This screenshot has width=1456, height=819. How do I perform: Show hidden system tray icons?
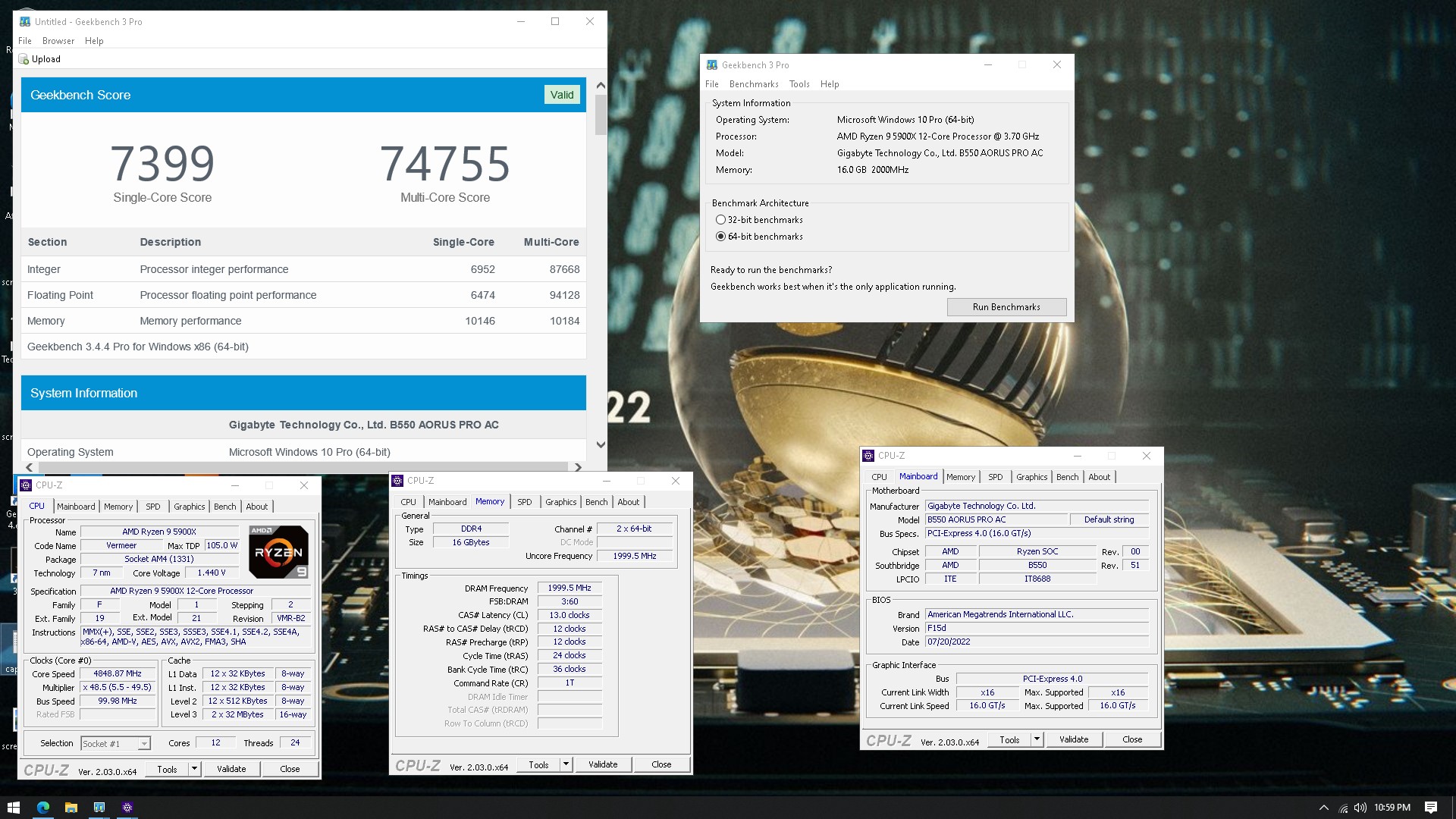1323,808
